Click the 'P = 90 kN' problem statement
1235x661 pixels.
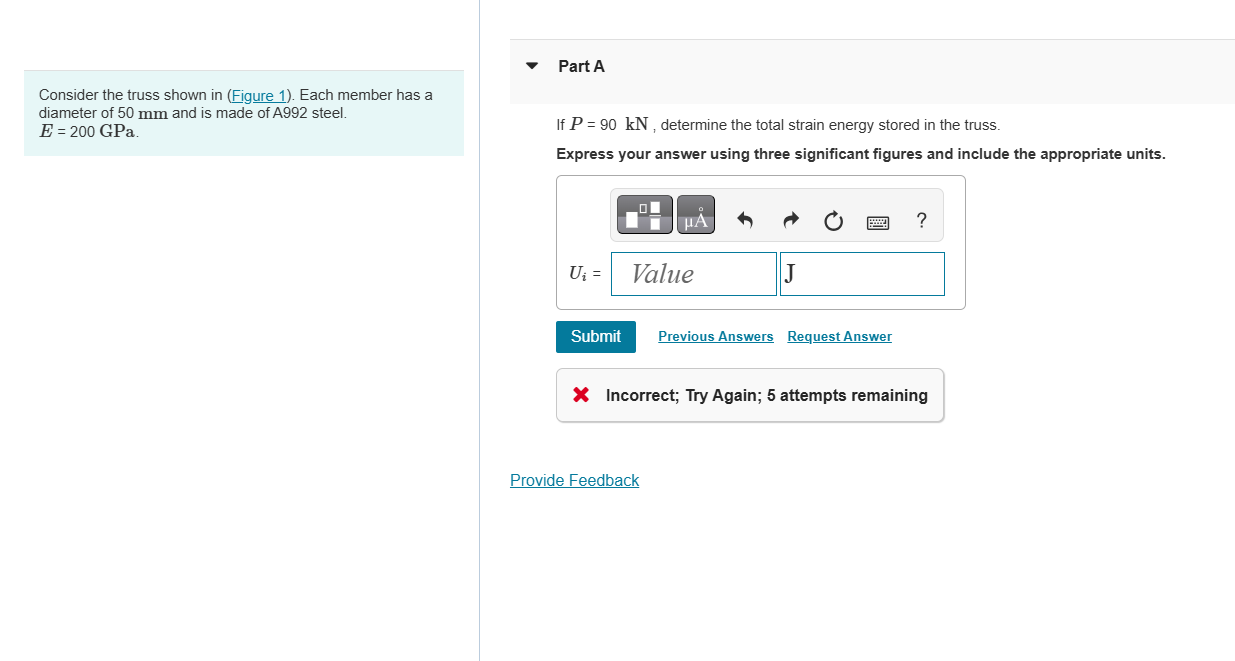click(x=778, y=125)
